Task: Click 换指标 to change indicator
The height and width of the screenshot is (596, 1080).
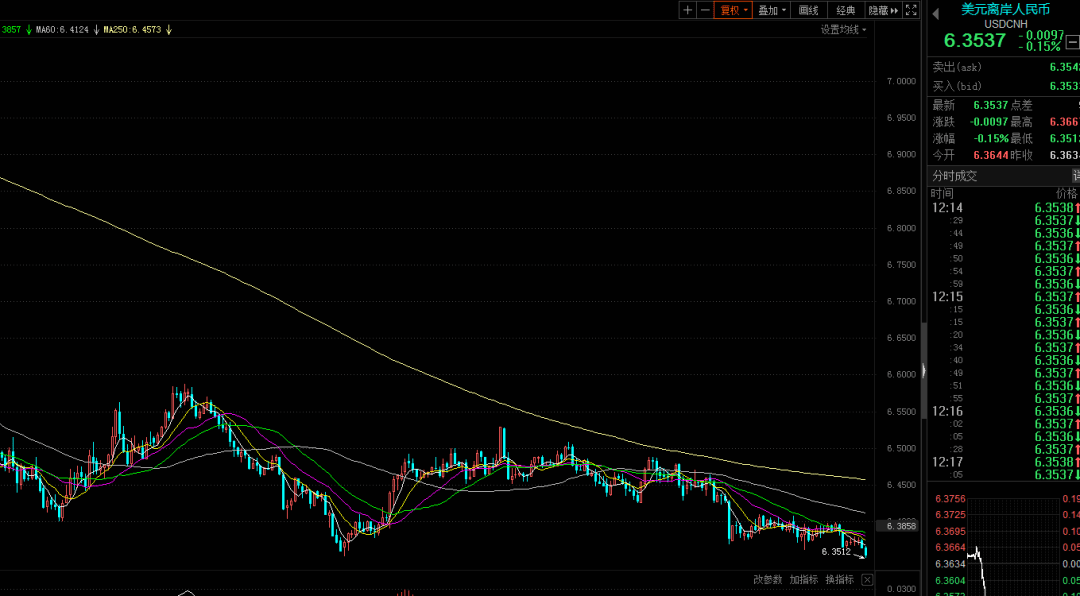Action: tap(840, 579)
